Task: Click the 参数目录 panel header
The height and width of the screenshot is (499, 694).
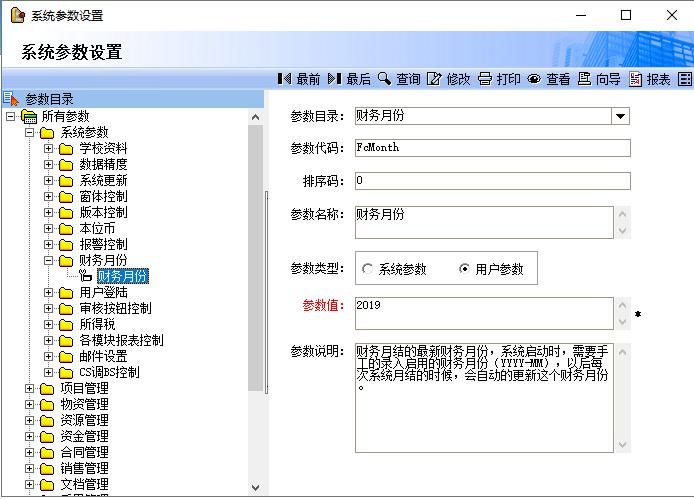Action: (x=50, y=98)
